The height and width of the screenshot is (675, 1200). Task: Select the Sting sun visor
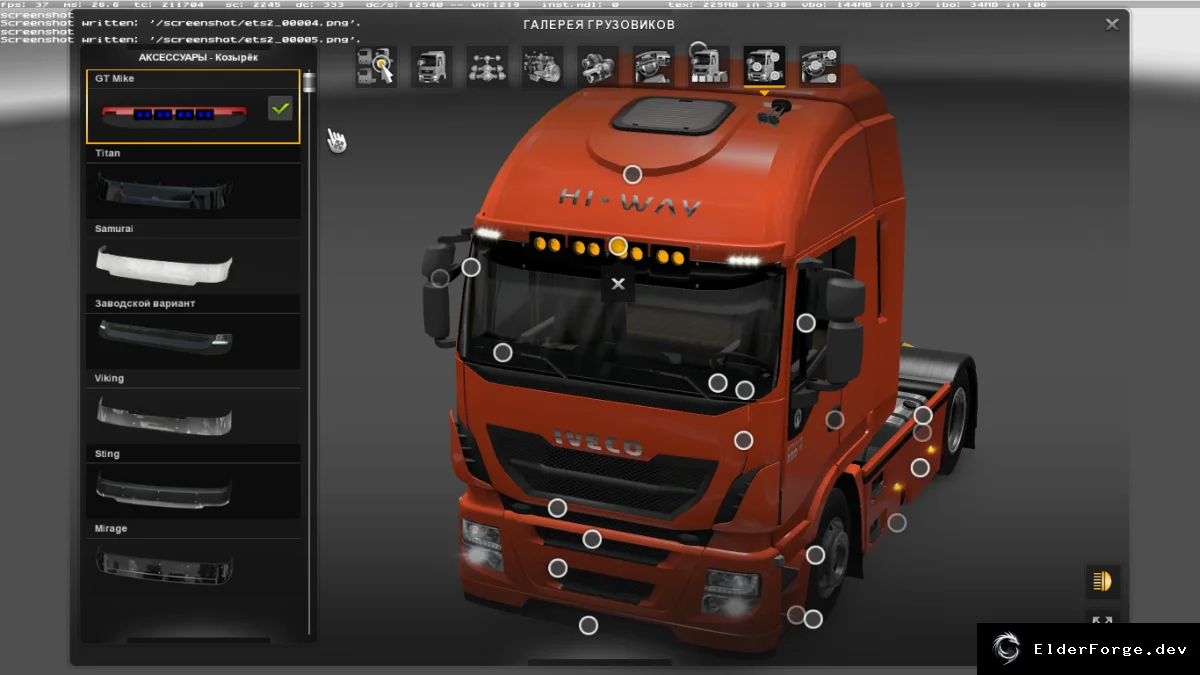click(x=194, y=483)
